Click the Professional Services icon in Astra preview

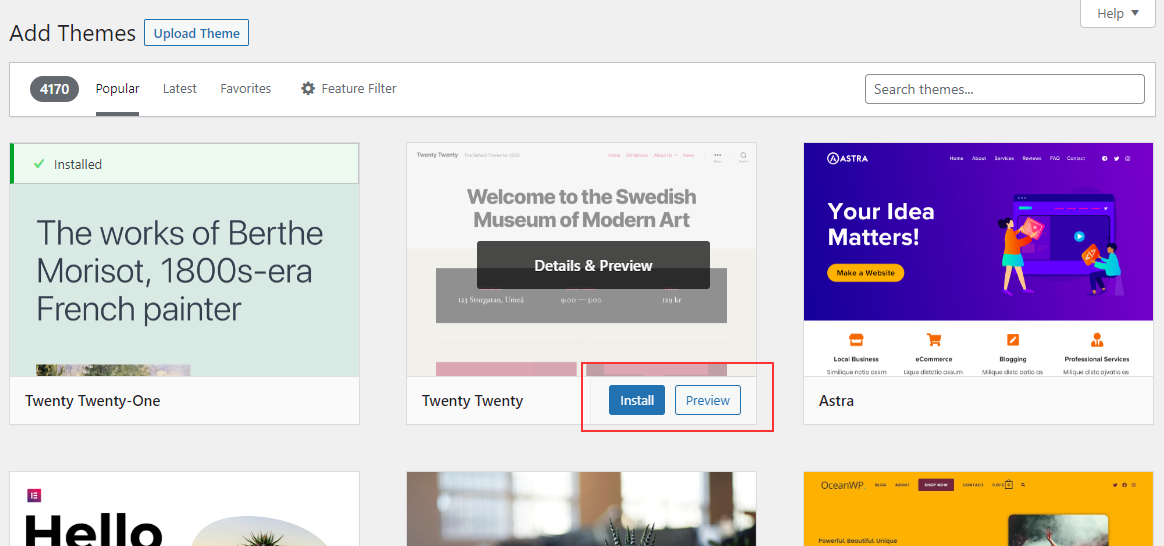click(x=1096, y=340)
